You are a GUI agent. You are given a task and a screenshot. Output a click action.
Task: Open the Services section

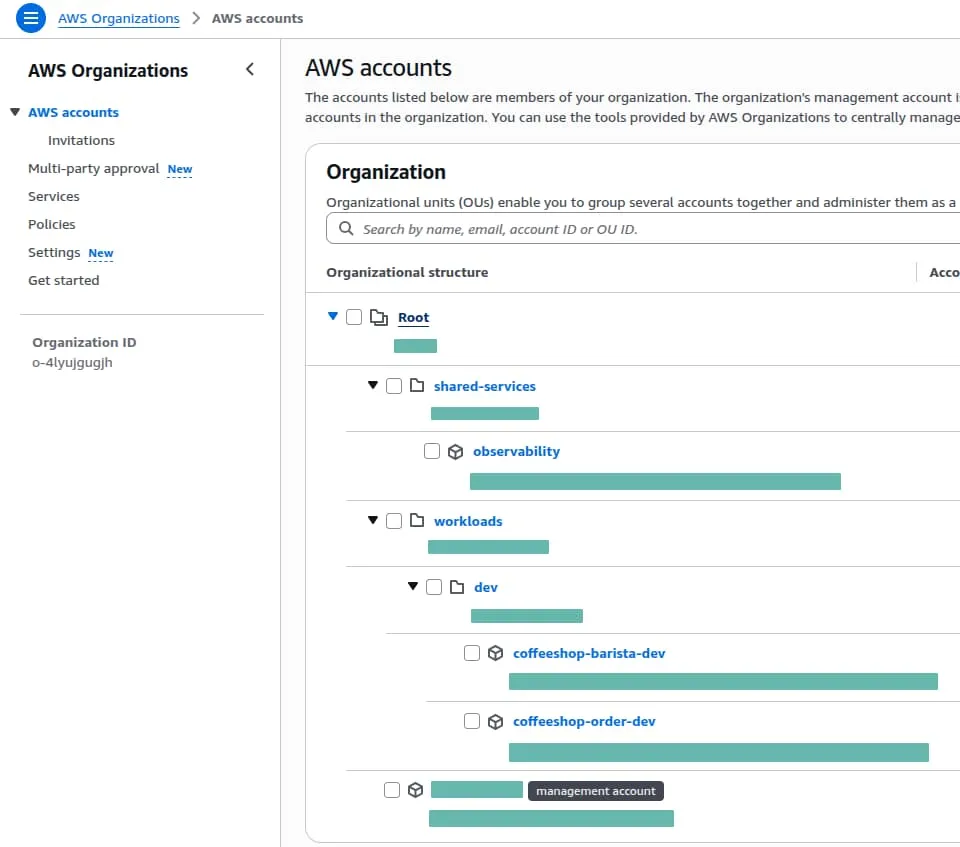point(54,196)
